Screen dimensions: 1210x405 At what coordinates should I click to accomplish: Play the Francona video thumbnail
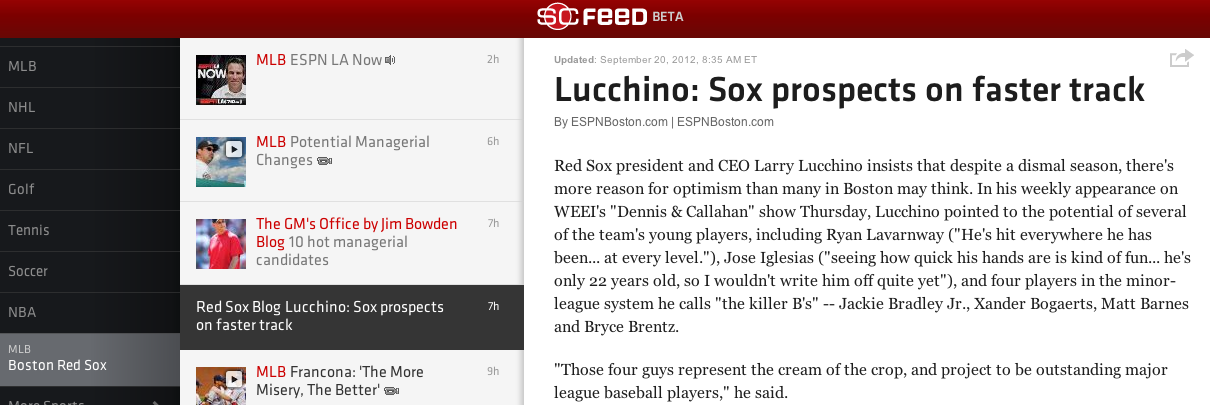click(221, 386)
